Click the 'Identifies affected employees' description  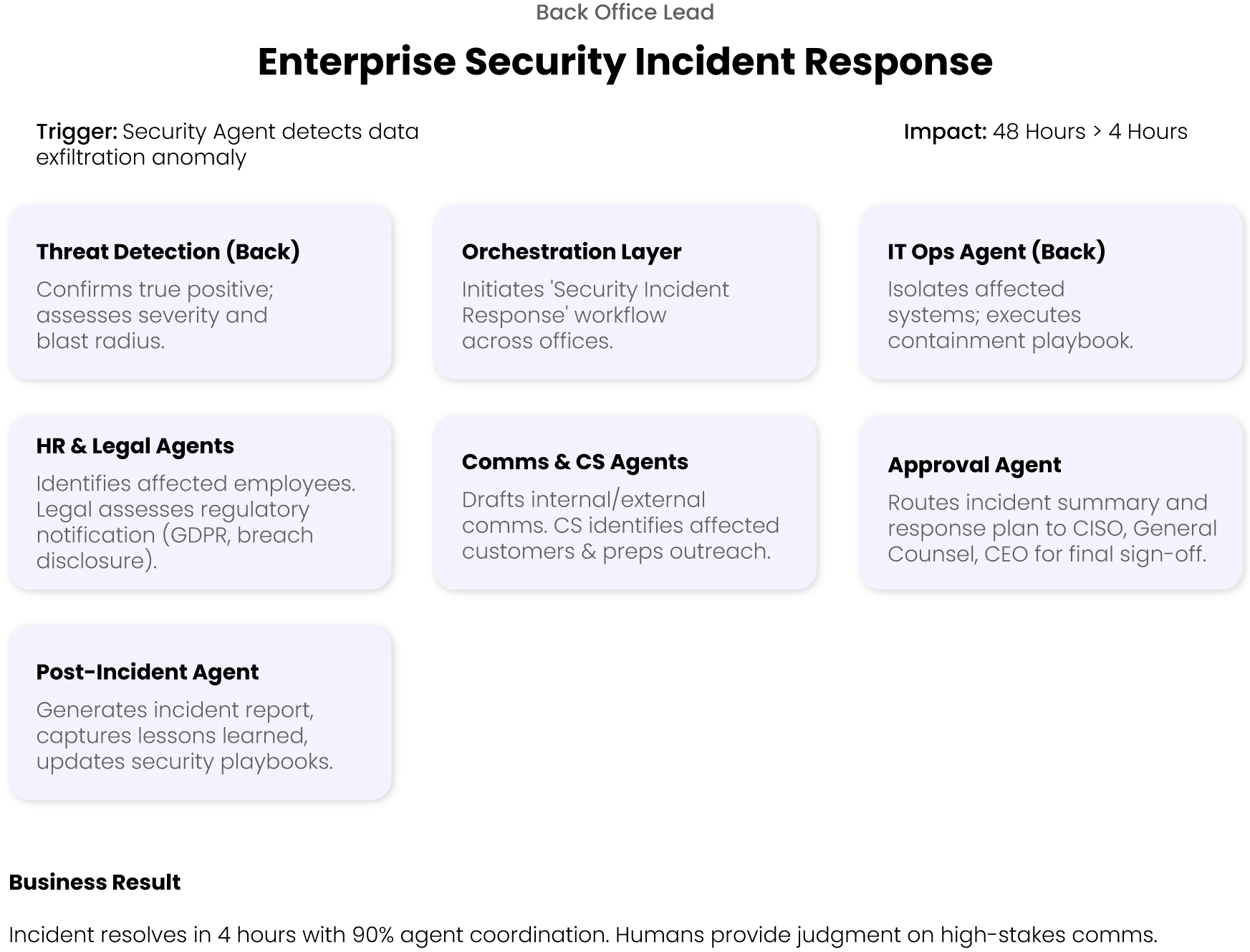[196, 522]
